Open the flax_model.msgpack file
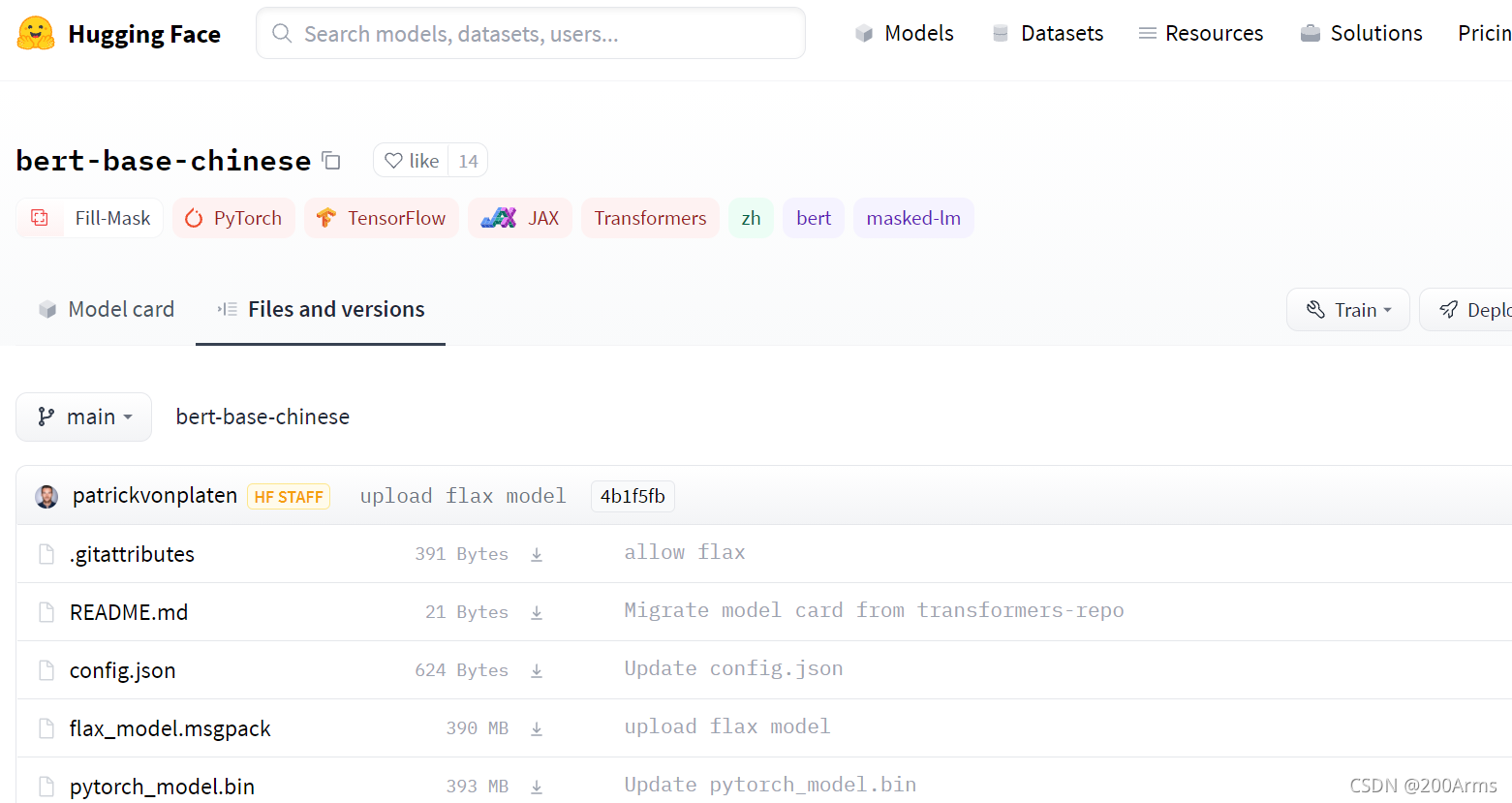1512x803 pixels. [170, 728]
